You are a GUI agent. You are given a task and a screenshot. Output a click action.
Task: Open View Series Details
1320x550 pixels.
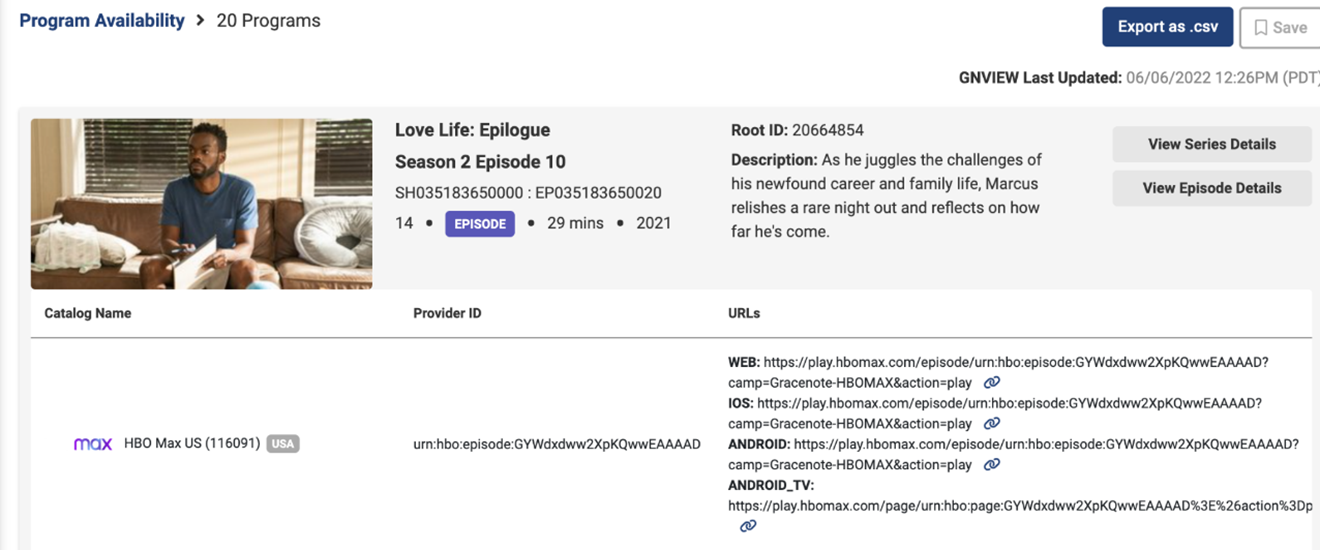click(x=1211, y=144)
